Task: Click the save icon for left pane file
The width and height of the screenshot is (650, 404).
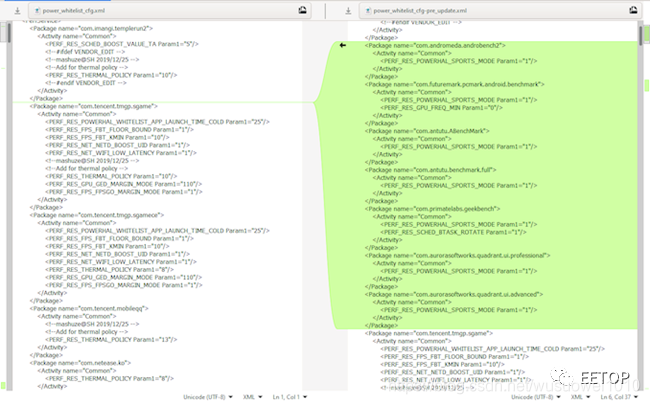Action: coord(17,11)
